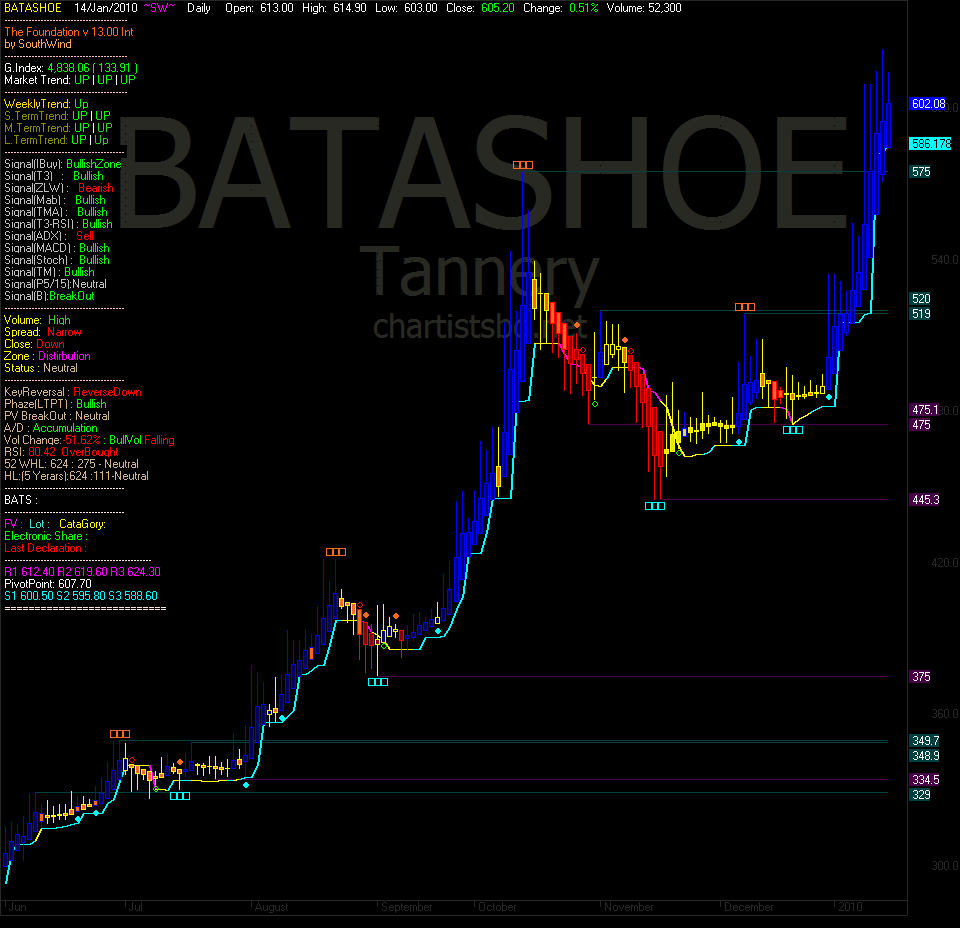960x928 pixels.
Task: Click the Signal(Stoch) Bullish row
Action: [57, 260]
